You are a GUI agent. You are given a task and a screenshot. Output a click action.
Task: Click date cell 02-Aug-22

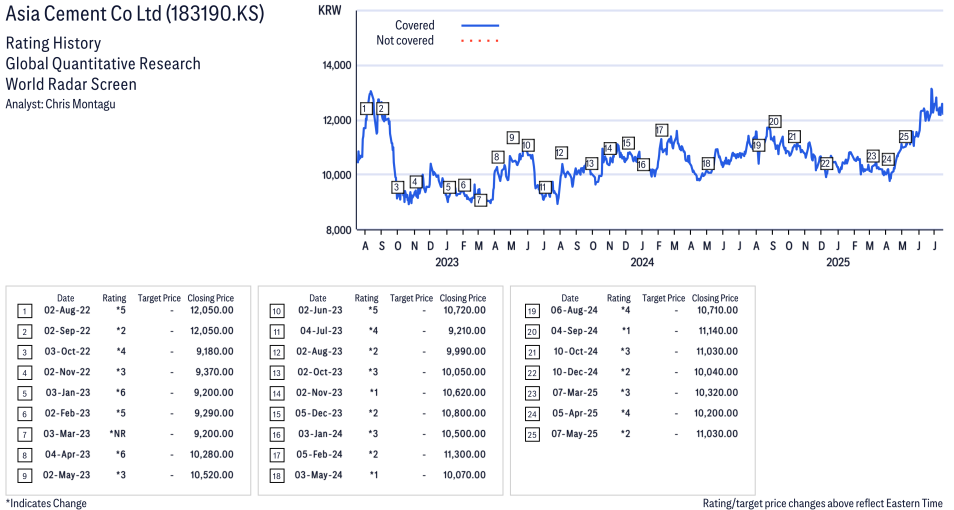67,310
